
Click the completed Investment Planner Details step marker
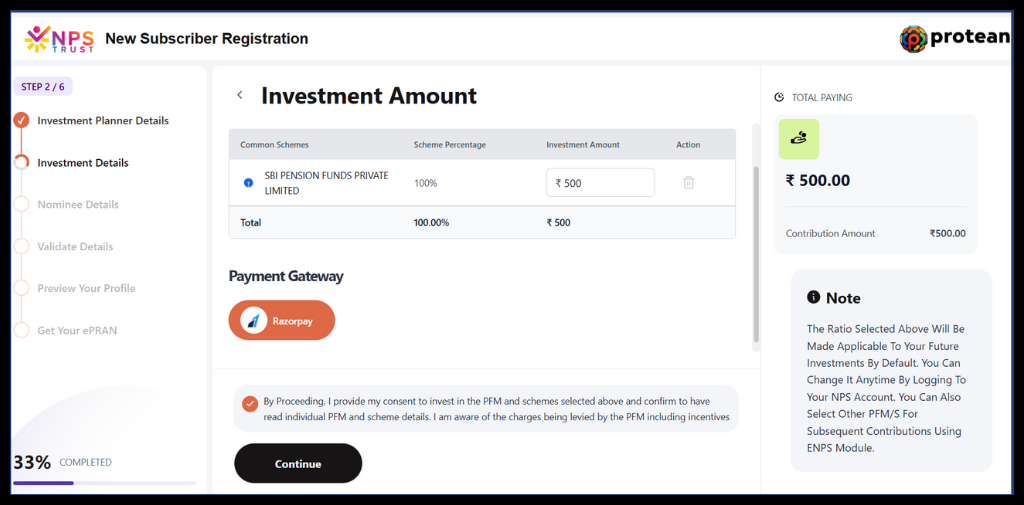tap(21, 121)
